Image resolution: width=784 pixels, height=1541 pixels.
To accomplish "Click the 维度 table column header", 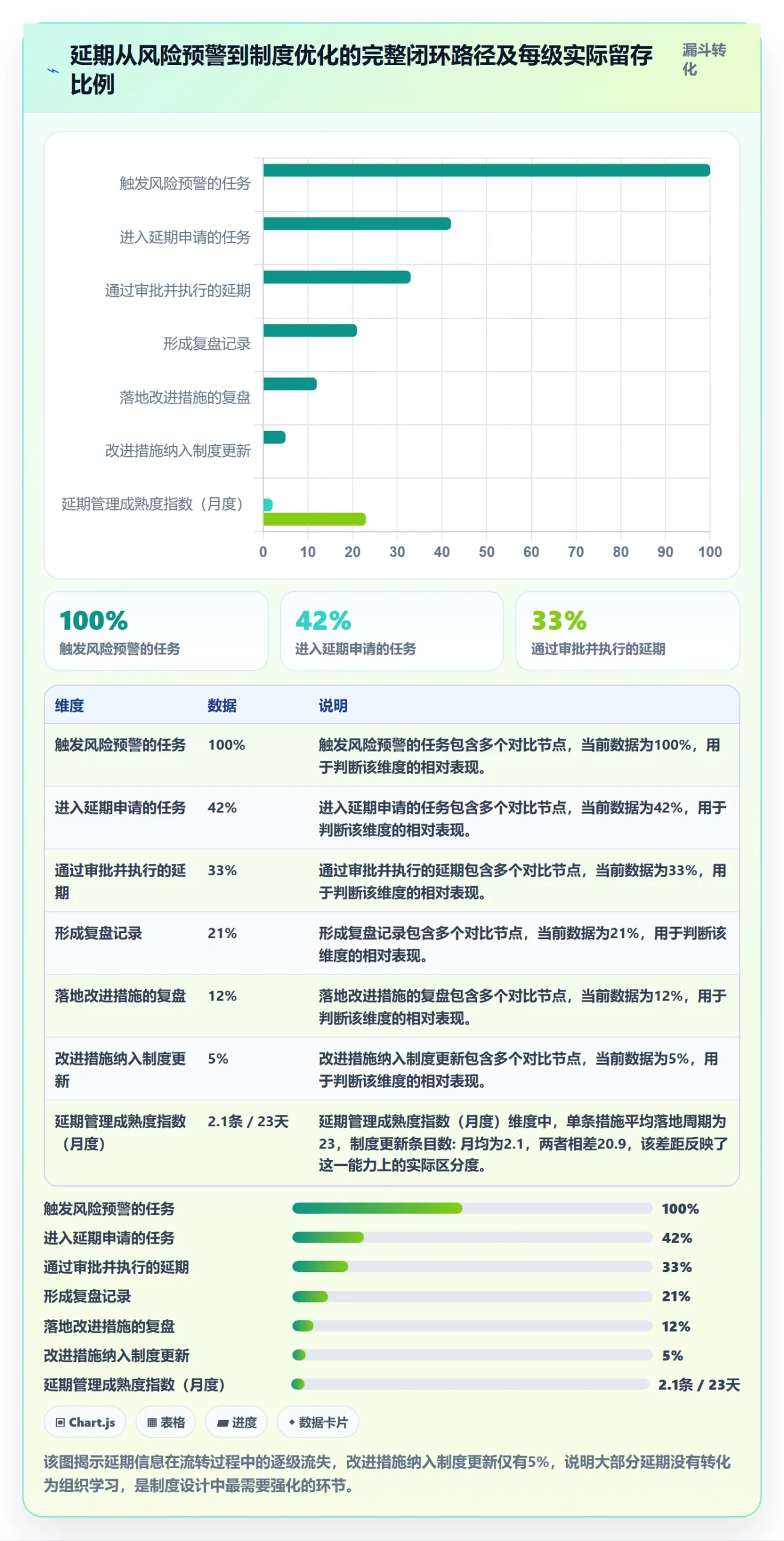I will [x=69, y=705].
